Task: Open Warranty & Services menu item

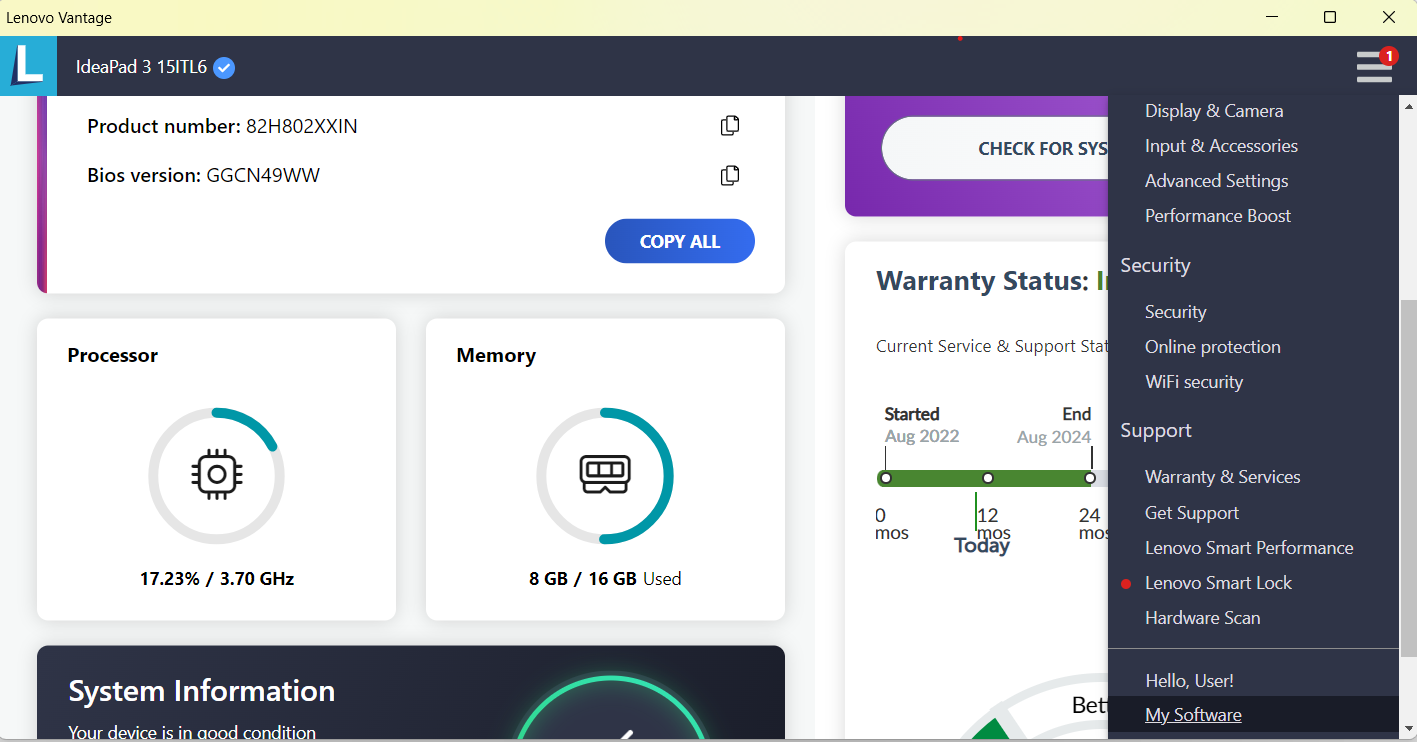Action: (x=1222, y=477)
